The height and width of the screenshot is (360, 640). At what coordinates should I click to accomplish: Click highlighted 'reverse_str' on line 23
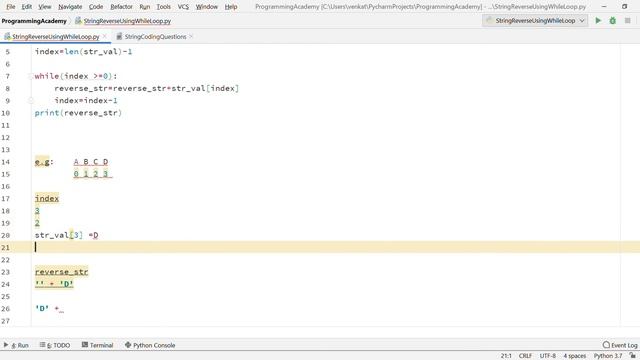point(62,272)
